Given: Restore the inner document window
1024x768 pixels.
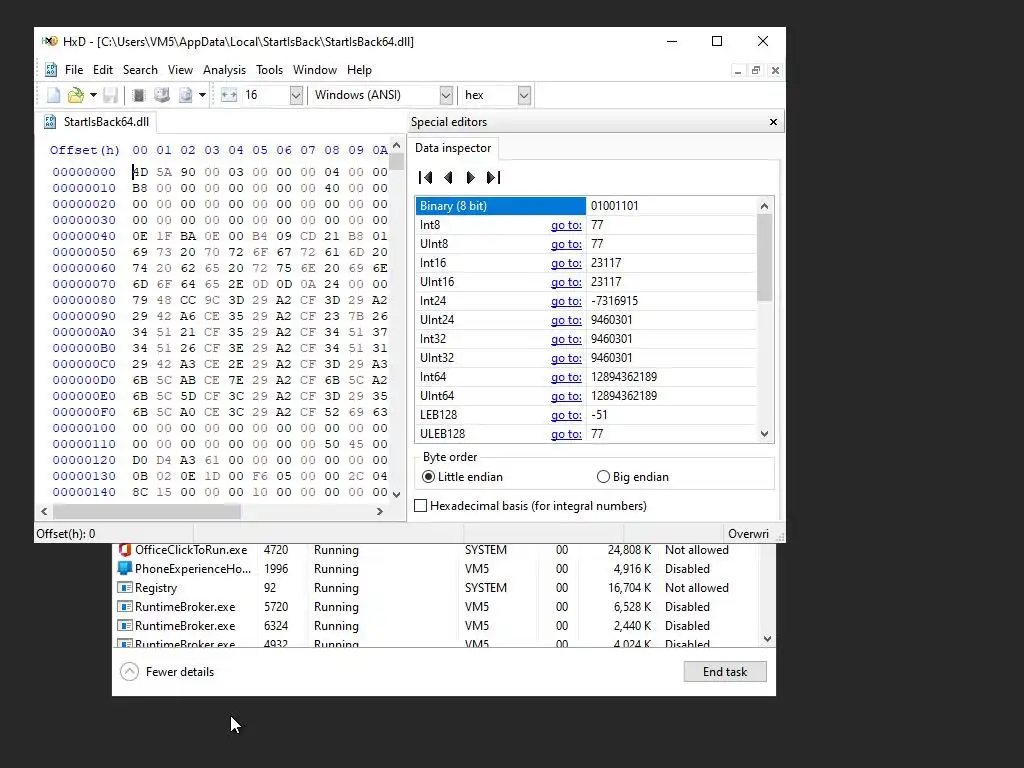Looking at the screenshot, I should click(756, 71).
